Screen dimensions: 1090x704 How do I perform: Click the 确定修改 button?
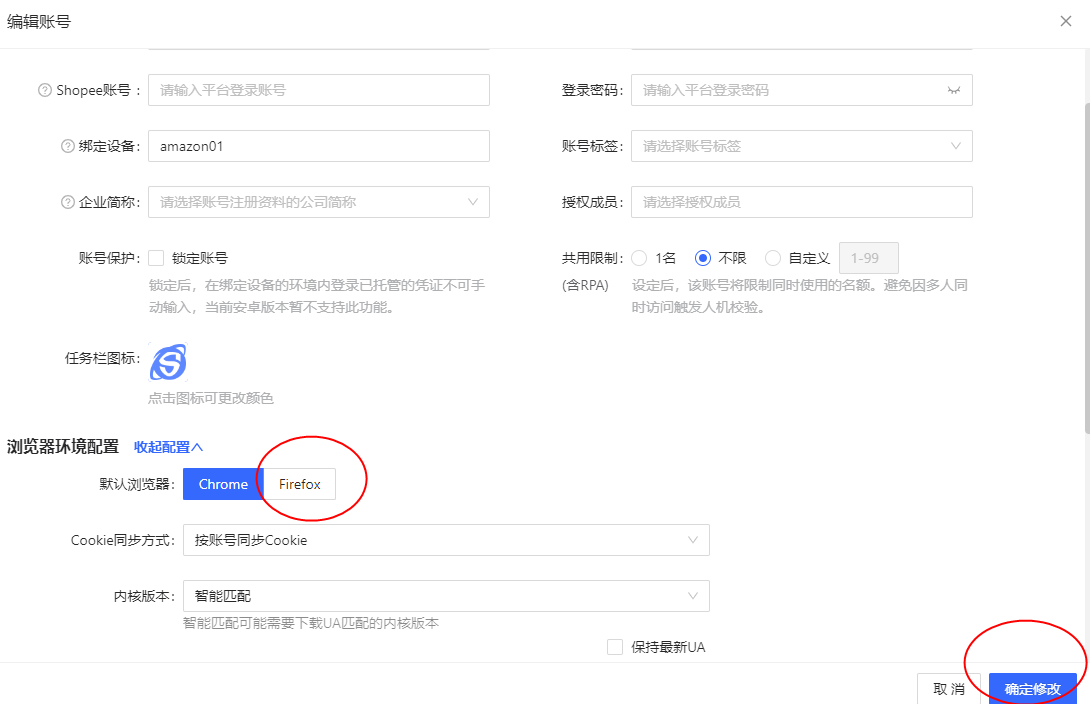tap(1032, 689)
